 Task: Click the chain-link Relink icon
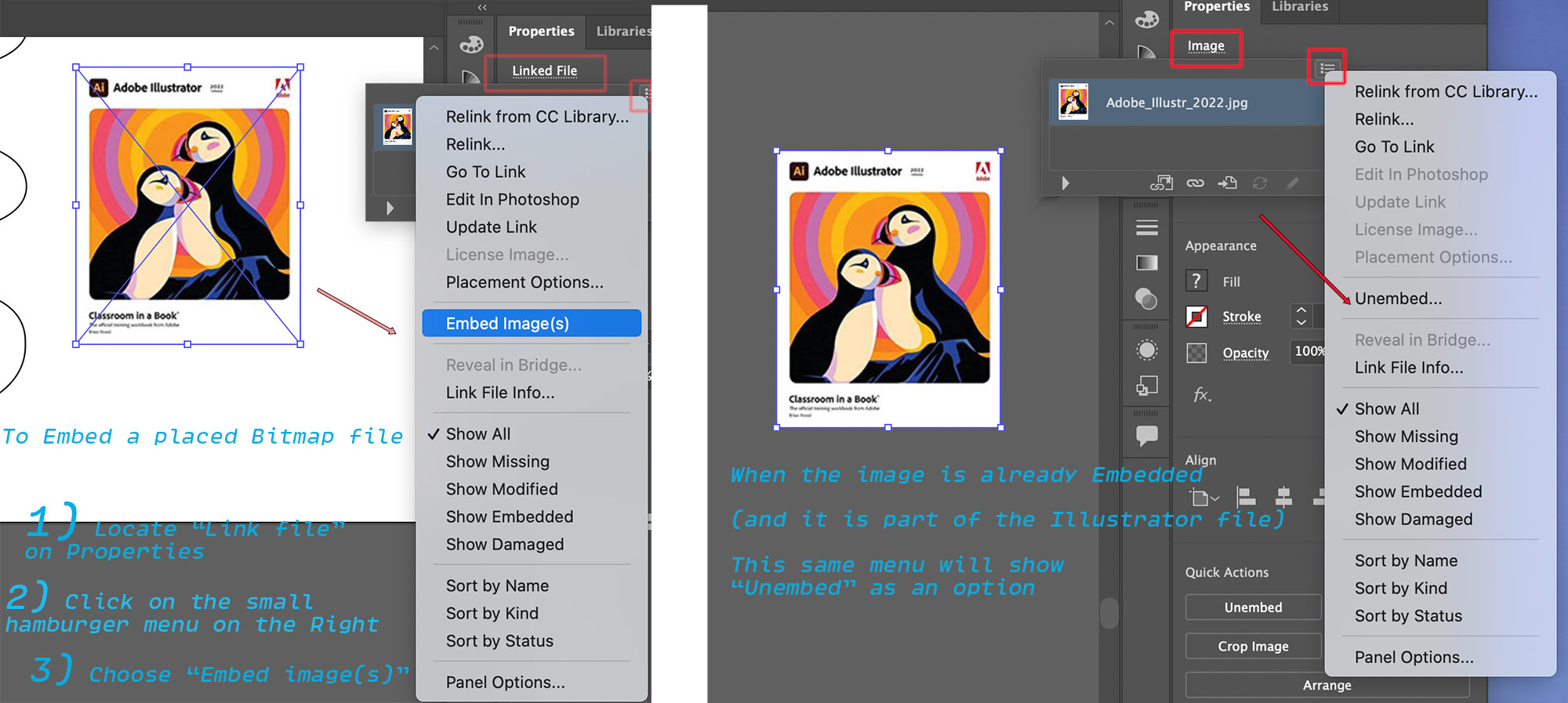tap(1195, 183)
